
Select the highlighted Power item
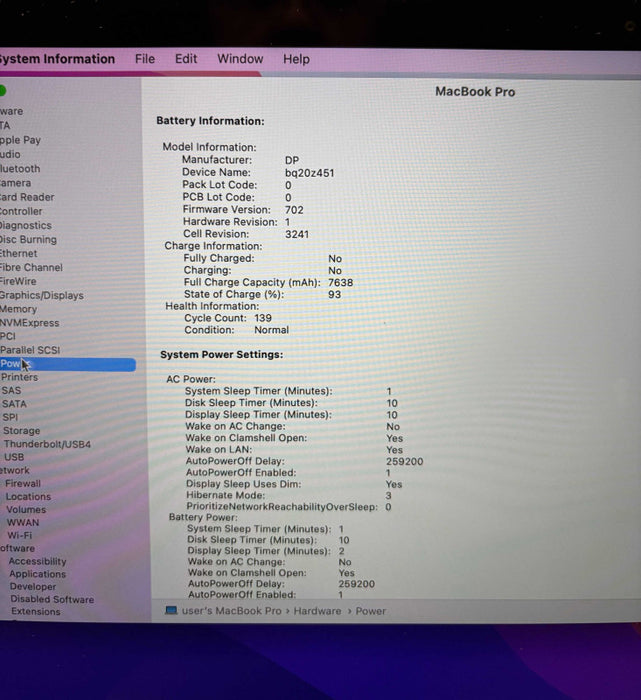68,364
